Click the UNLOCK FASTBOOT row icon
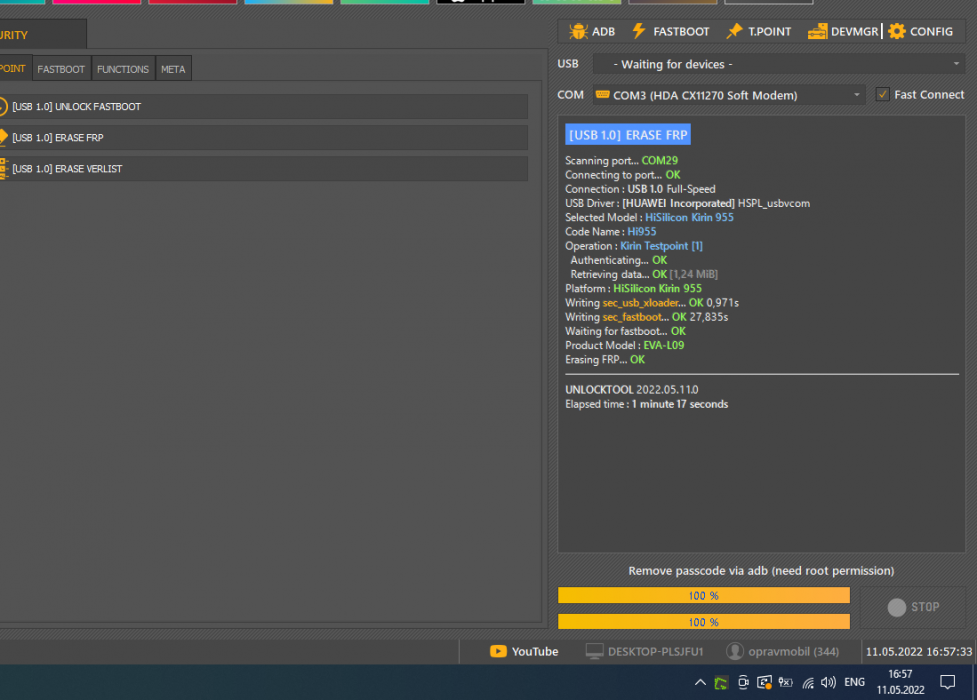Screen dimensions: 977x700 [x=3, y=107]
